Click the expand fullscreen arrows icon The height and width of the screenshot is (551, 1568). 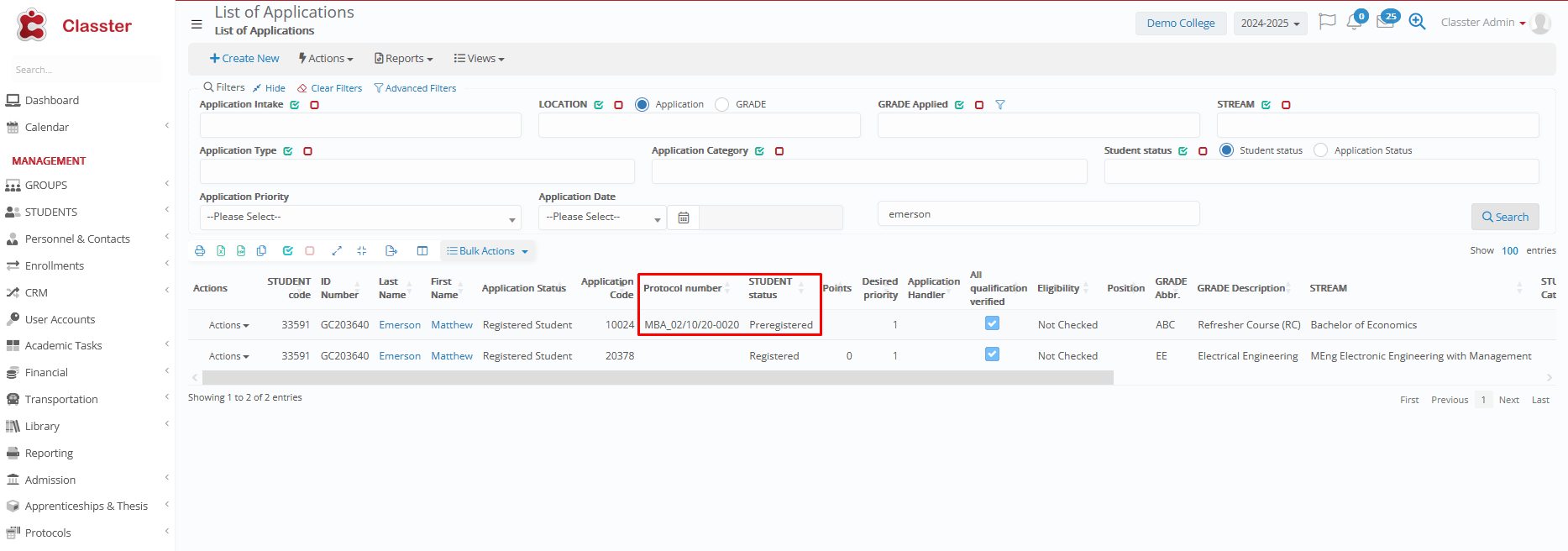click(337, 251)
